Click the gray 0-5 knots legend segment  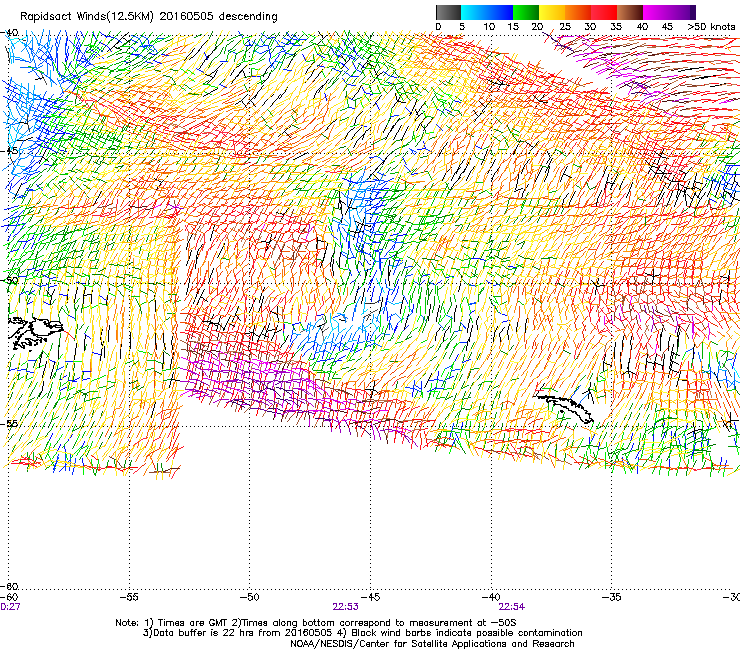448,12
